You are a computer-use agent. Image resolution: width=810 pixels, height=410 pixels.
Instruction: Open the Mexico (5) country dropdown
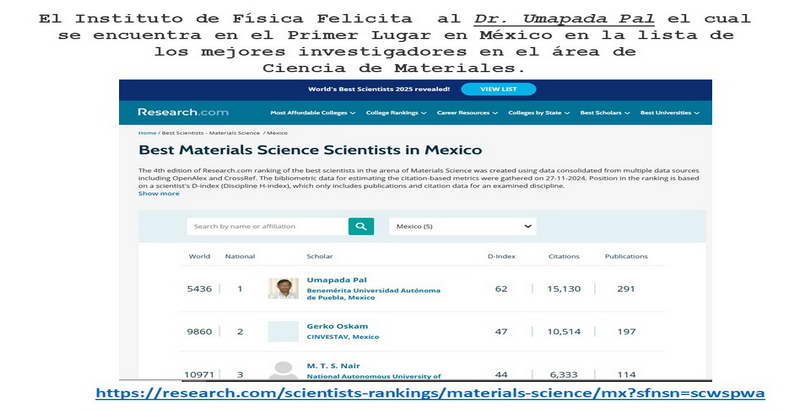[x=462, y=226]
